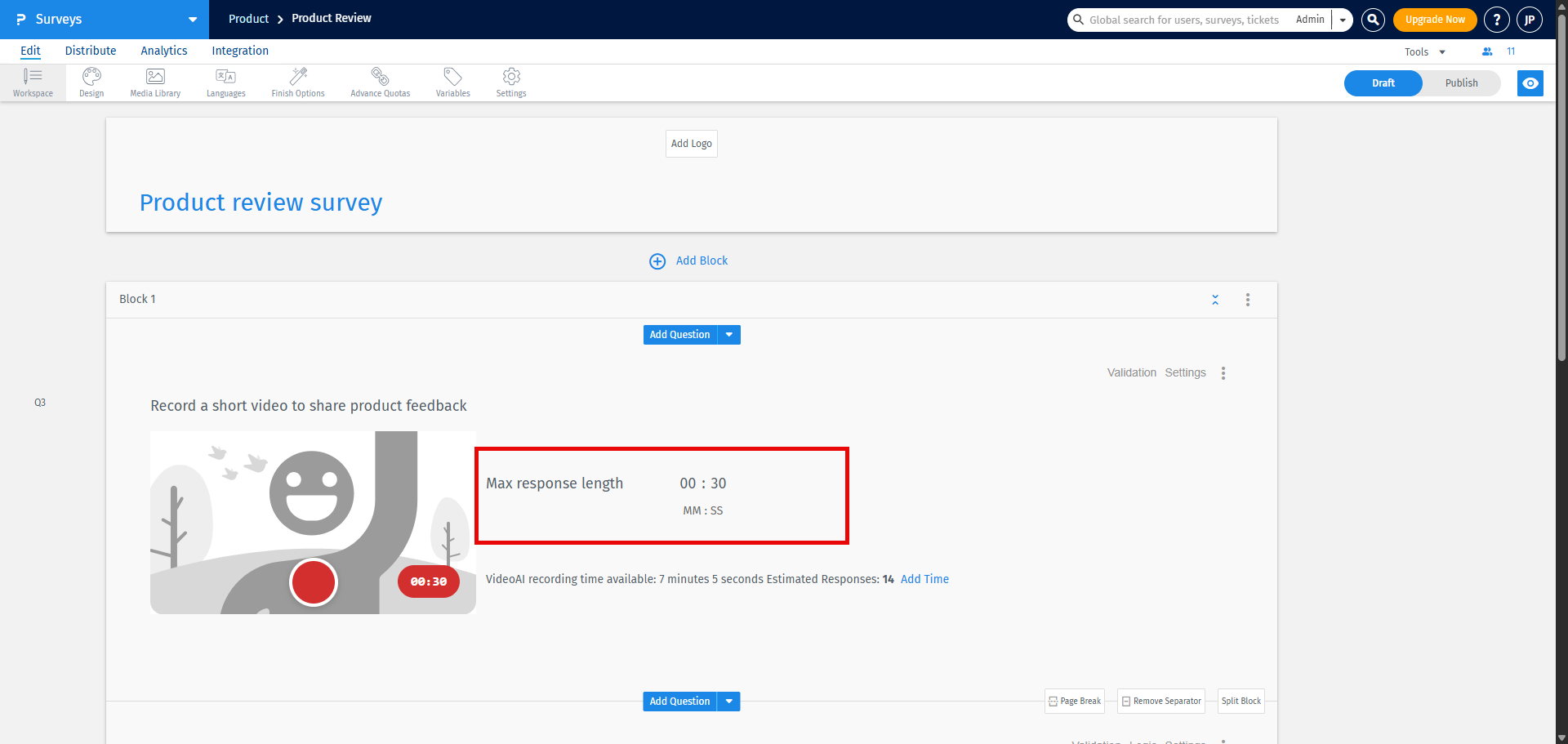Click the Block 1 title

137,299
